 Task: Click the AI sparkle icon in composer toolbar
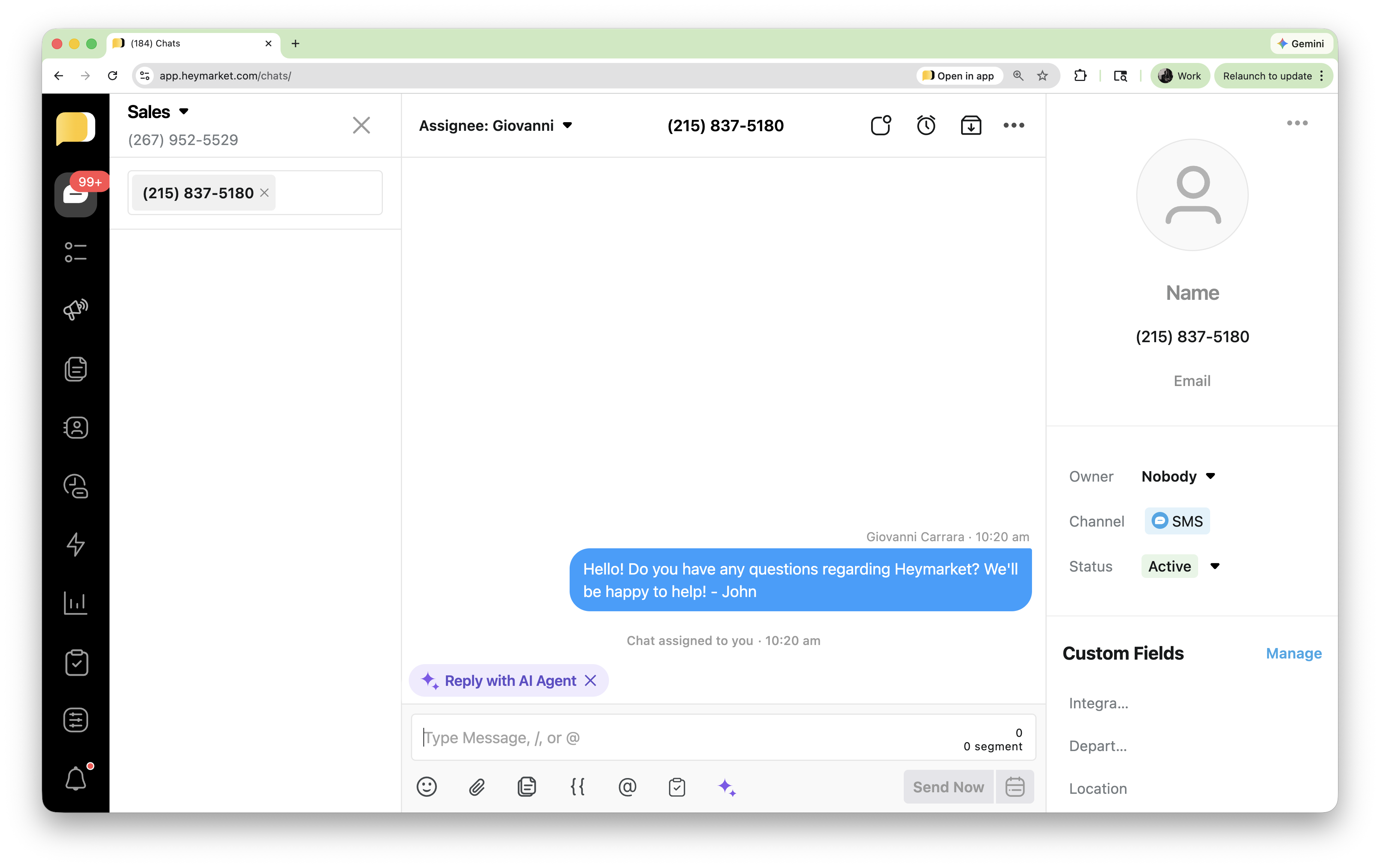pos(727,787)
